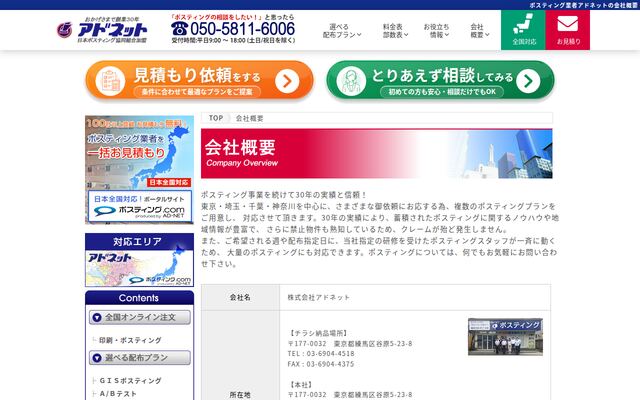The image size is (640, 400).
Task: Click the とりあえず相談してみる green button
Action: click(440, 80)
